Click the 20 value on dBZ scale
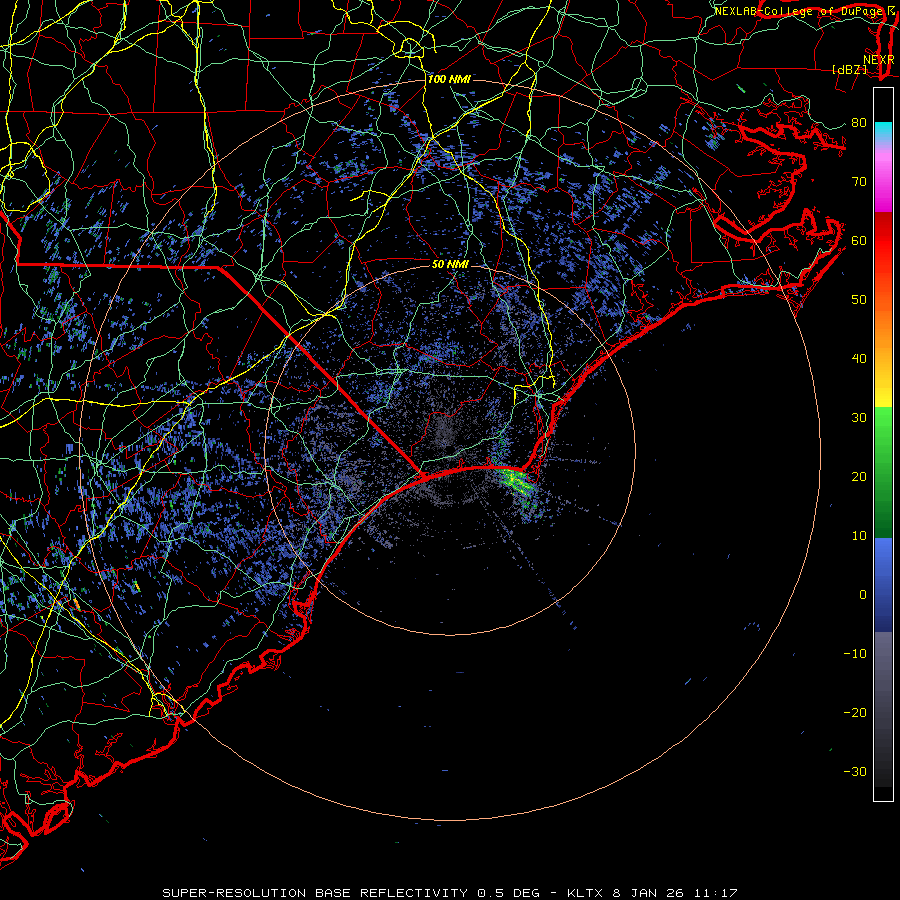Viewport: 900px width, 900px height. pos(859,477)
